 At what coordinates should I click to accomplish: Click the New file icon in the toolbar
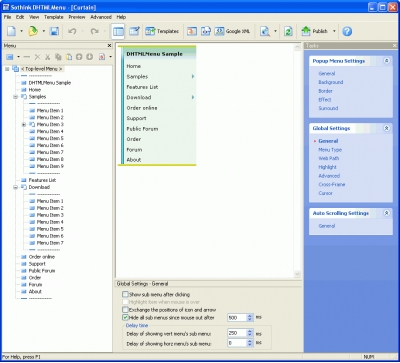[x=12, y=31]
